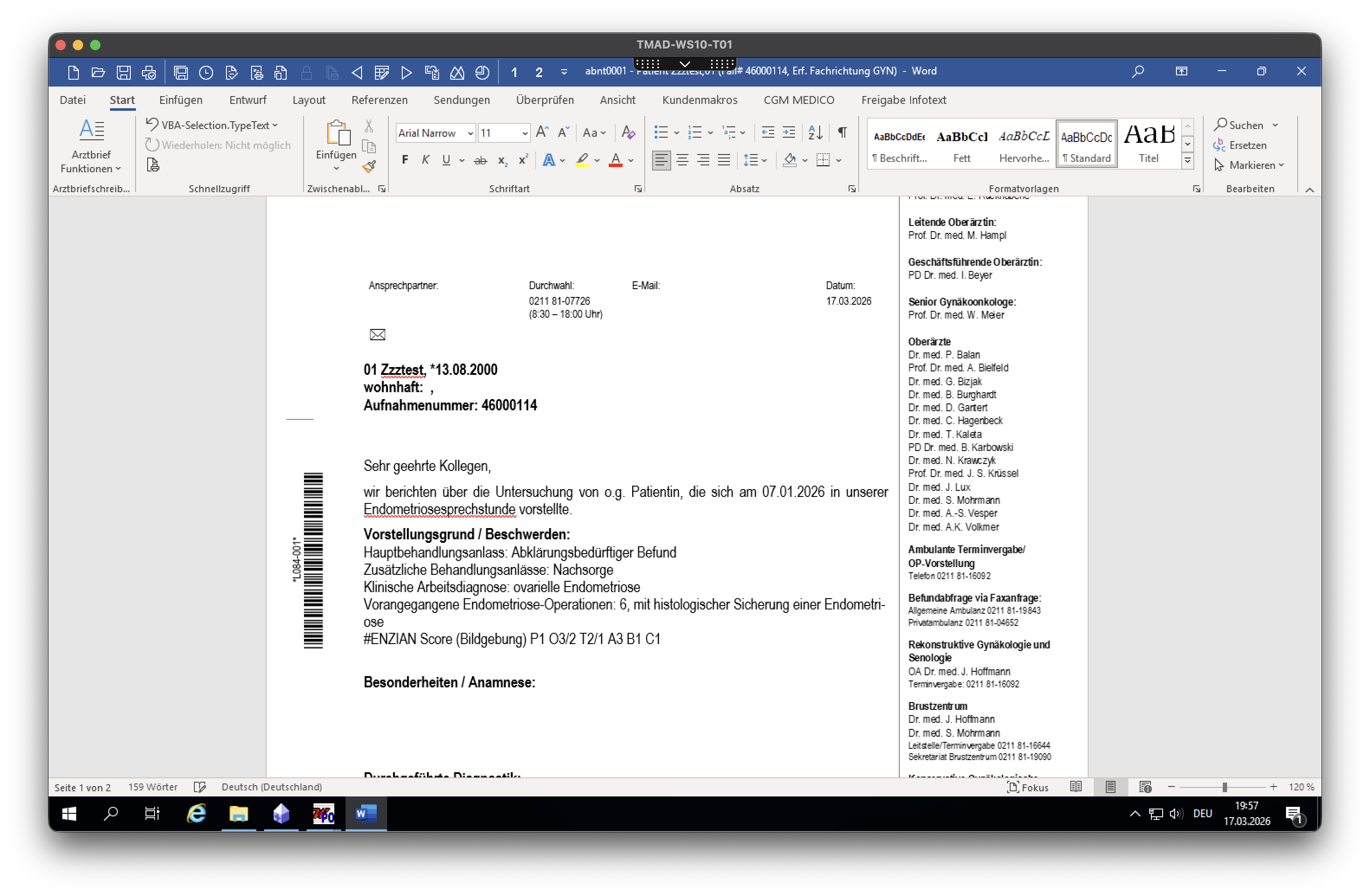Click the strikethrough text icon
The image size is (1370, 896).
pos(480,161)
